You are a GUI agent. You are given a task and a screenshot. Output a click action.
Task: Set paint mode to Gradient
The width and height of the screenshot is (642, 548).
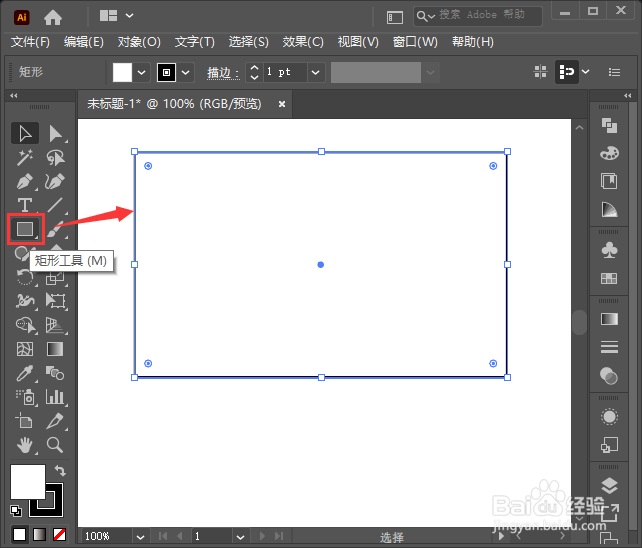pyautogui.click(x=39, y=534)
